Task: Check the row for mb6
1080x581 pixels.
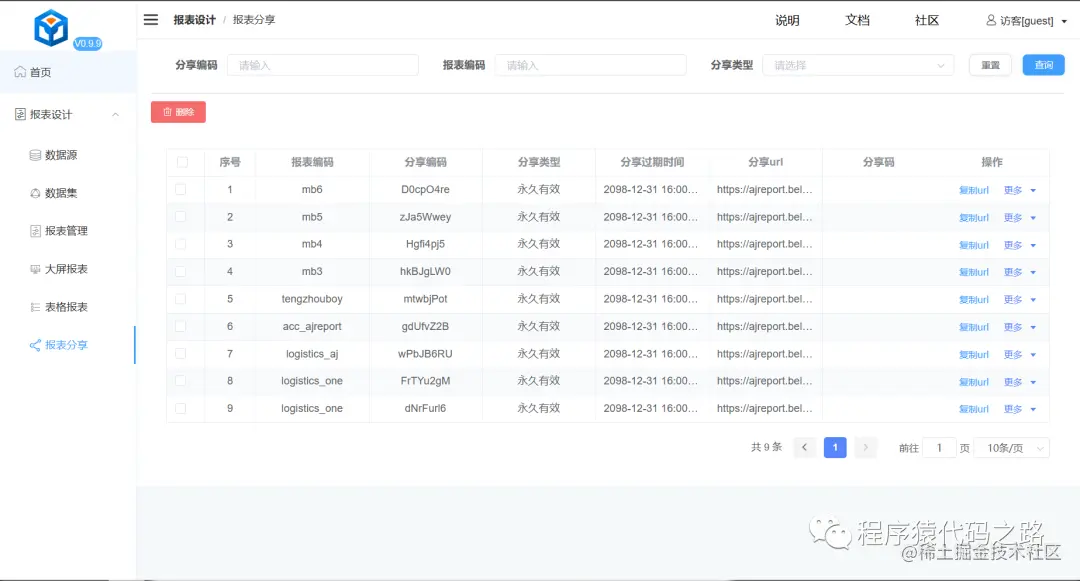Action: coord(180,189)
